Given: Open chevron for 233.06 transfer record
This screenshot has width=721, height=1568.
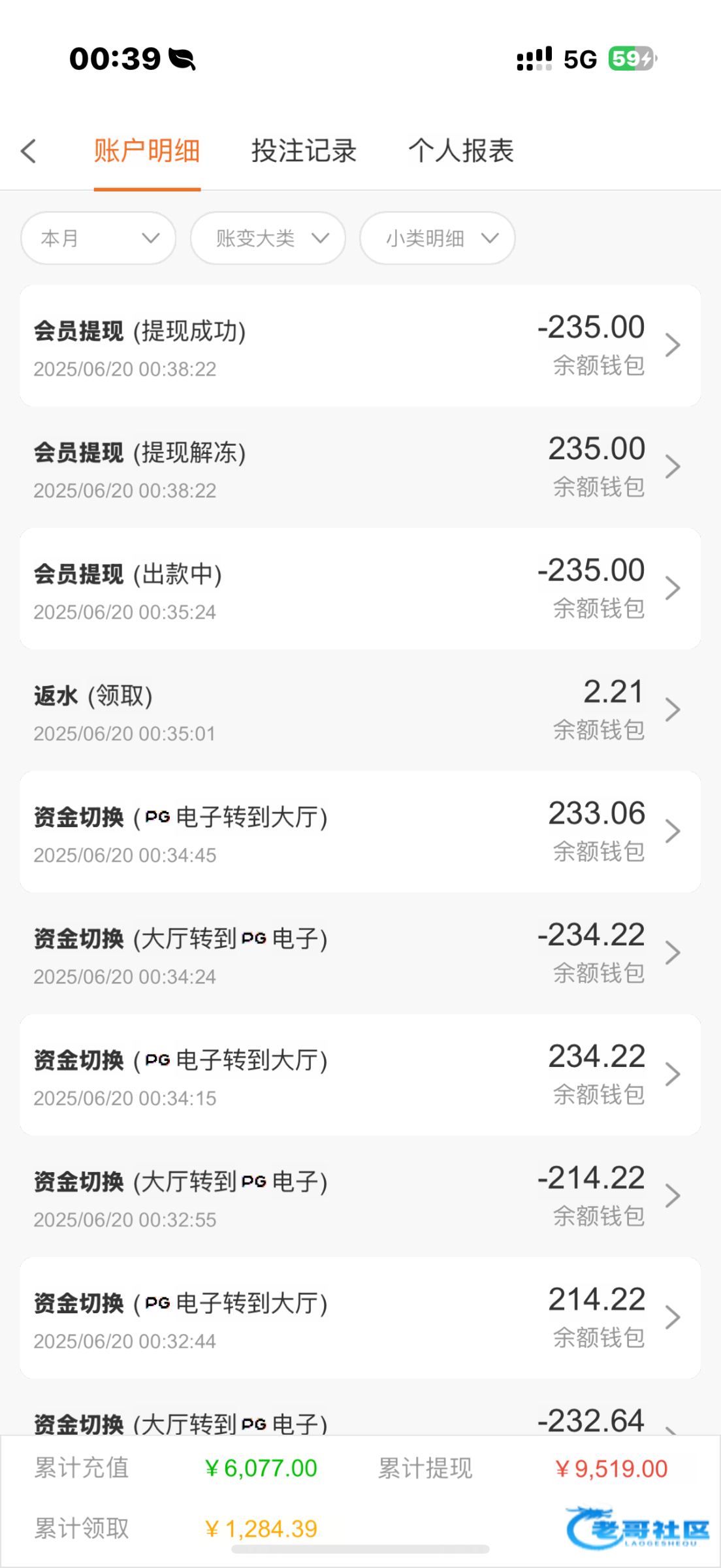Looking at the screenshot, I should 673,831.
